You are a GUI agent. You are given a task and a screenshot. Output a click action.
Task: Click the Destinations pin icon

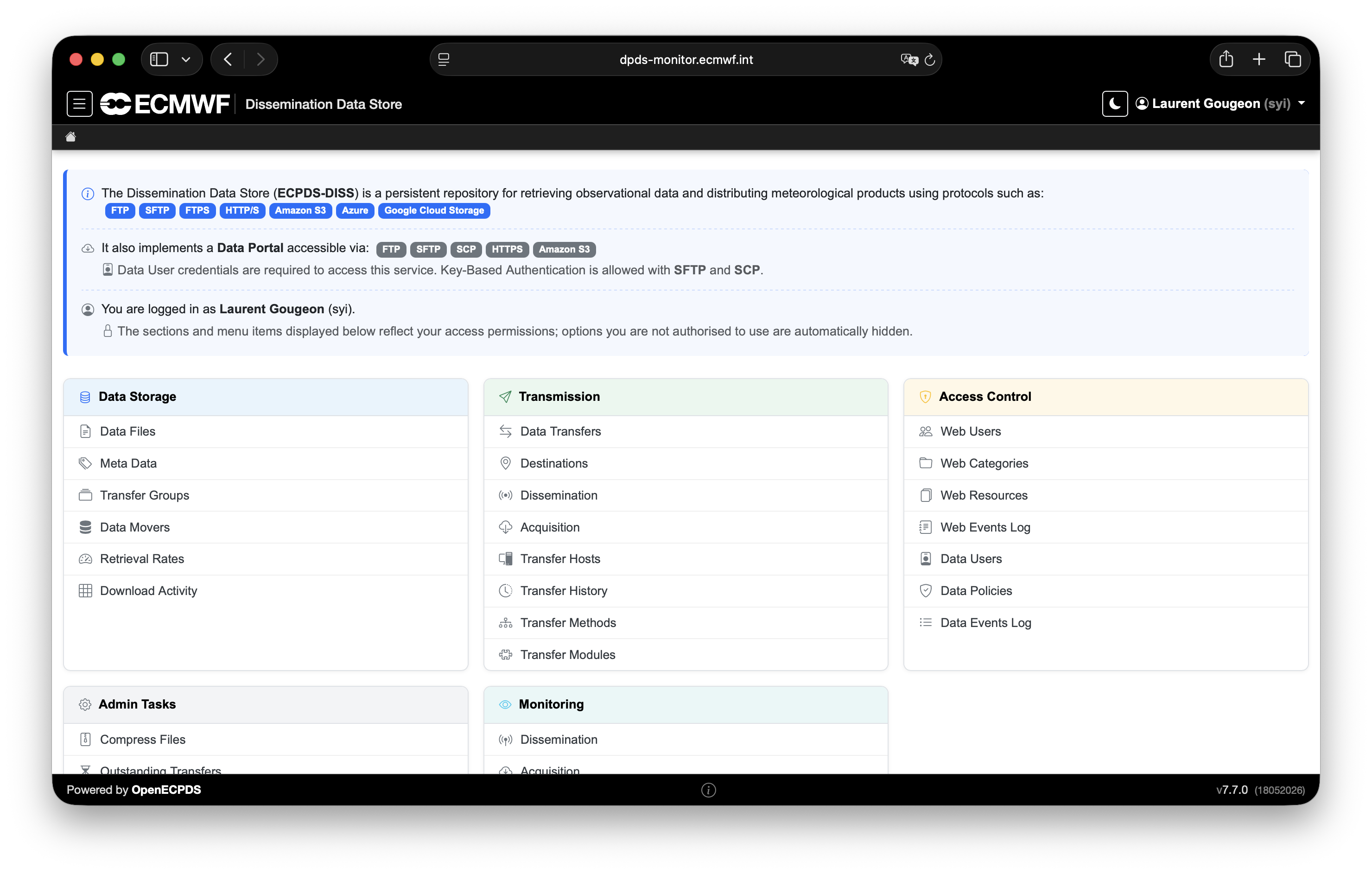(x=505, y=463)
